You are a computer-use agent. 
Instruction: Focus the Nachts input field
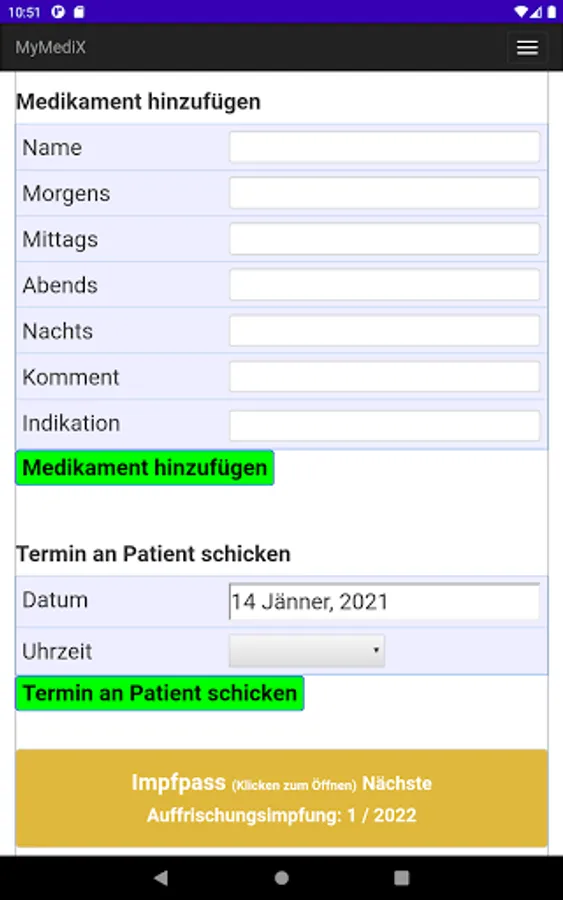[385, 331]
